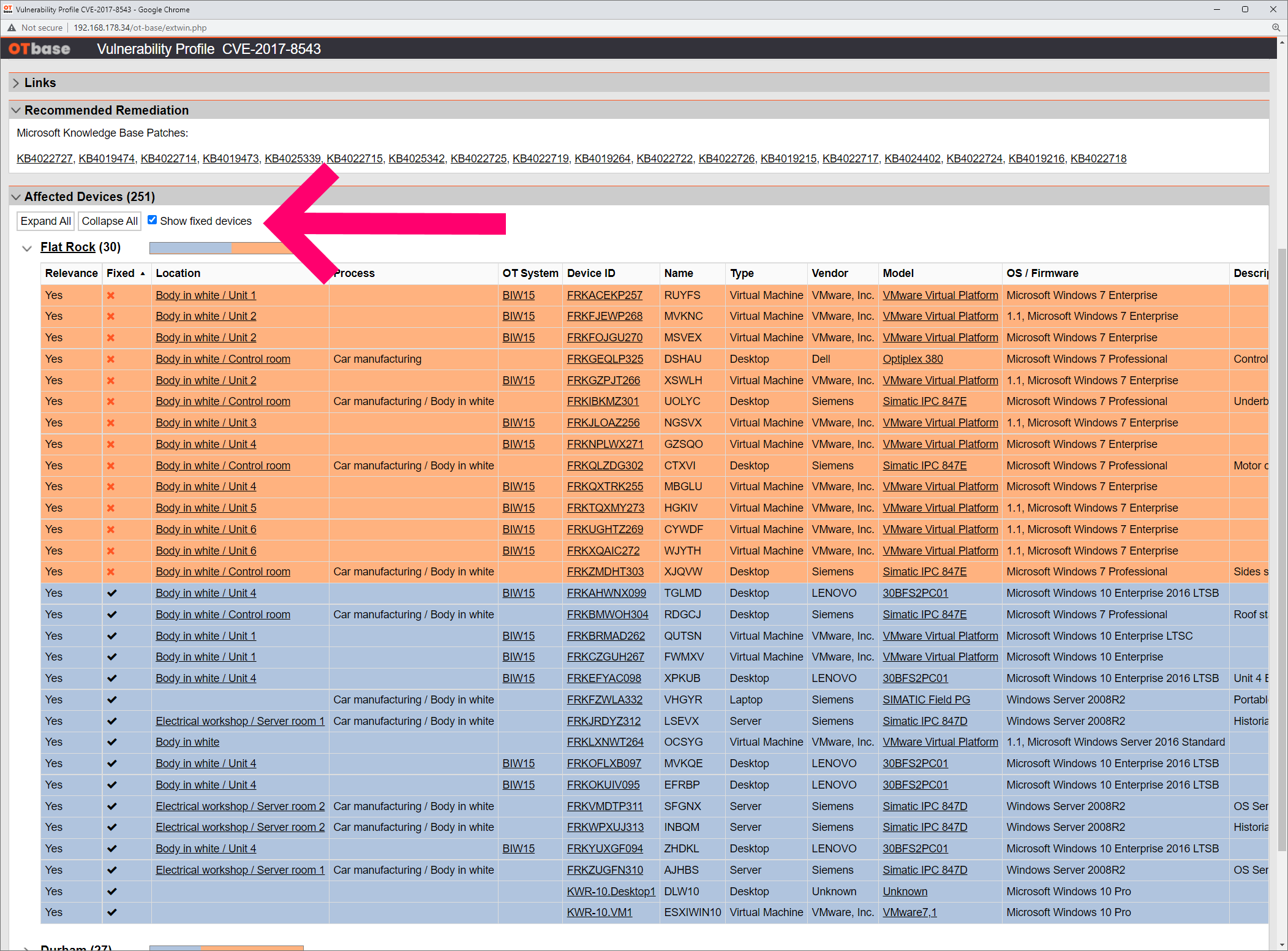Open the Flat Rock location link
1288x951 pixels.
point(68,247)
